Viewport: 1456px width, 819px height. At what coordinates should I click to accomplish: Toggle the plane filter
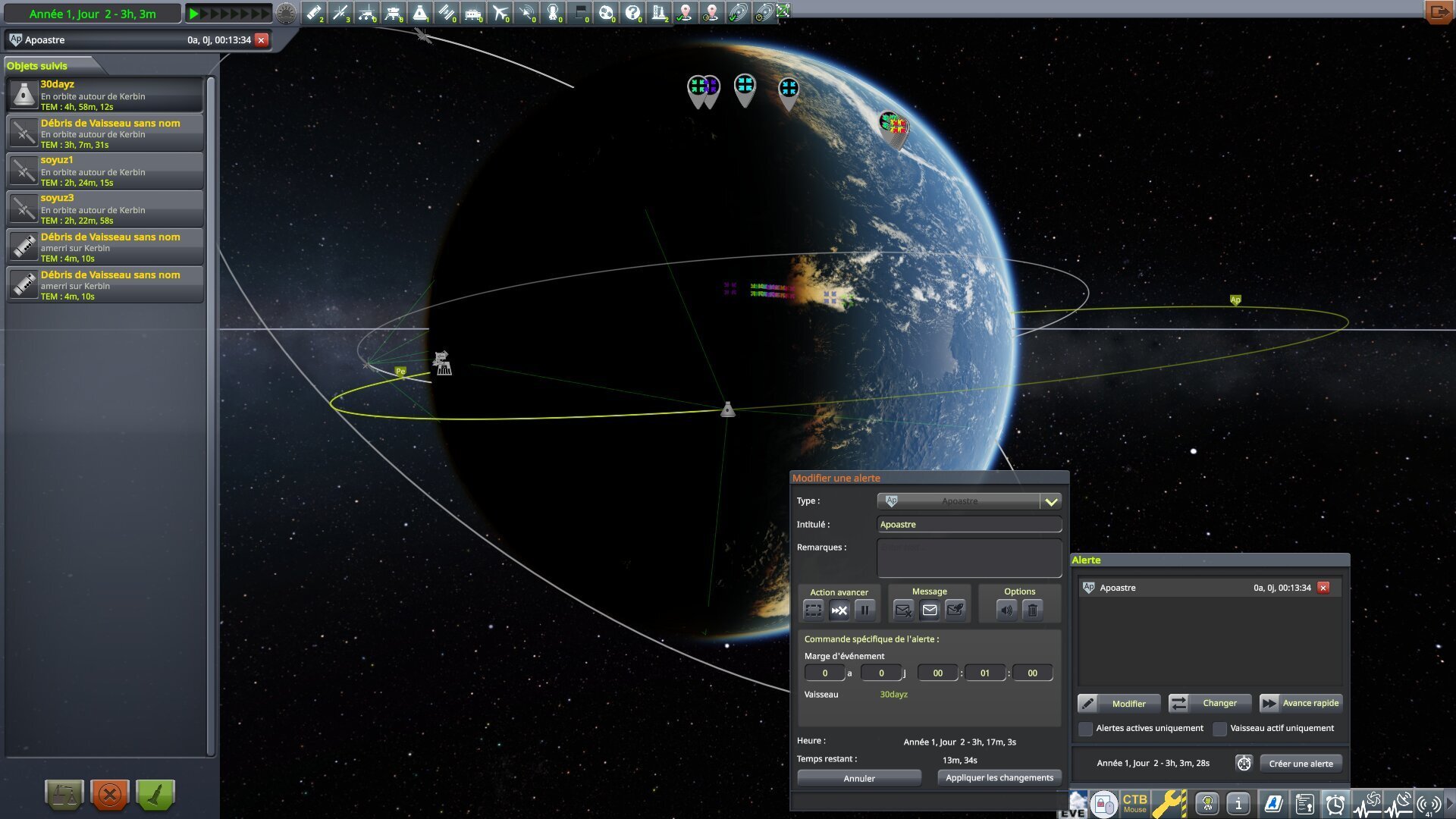coord(500,13)
